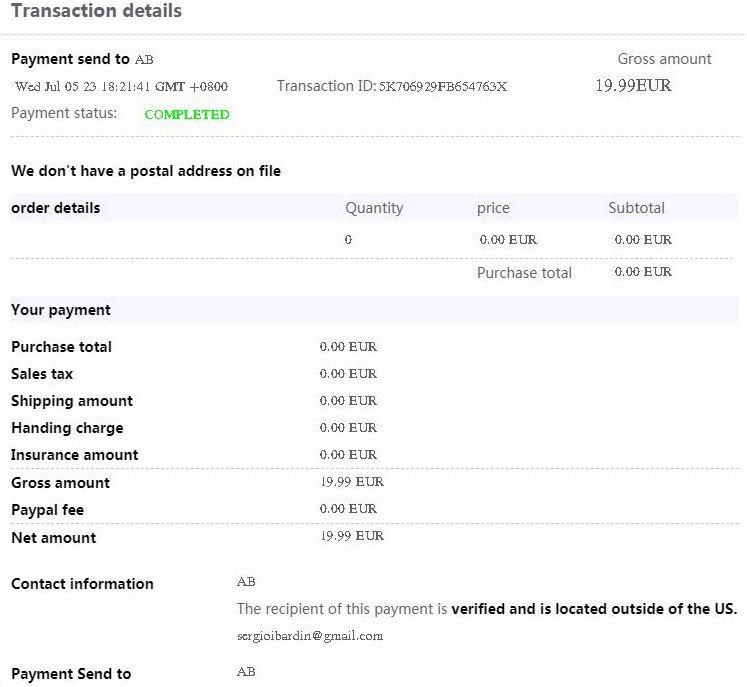Click the postal address notice text
This screenshot has width=747, height=687.
[146, 171]
